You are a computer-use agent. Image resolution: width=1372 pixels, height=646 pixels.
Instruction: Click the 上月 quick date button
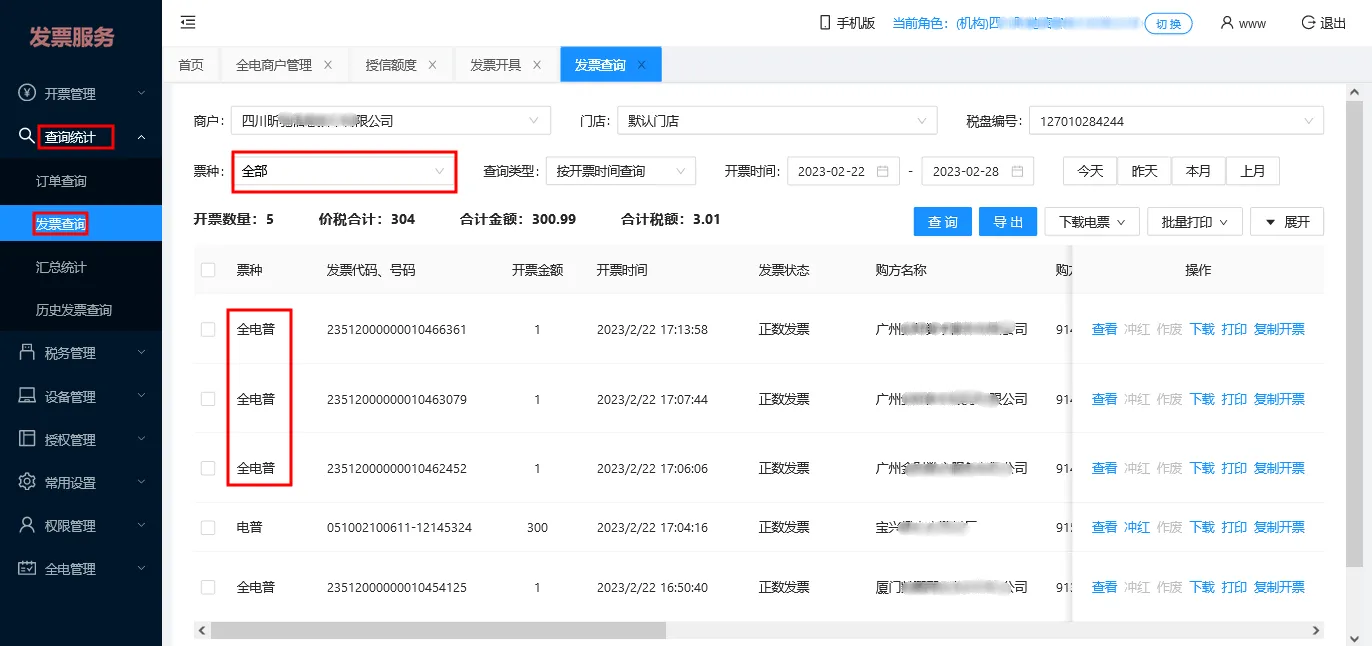pyautogui.click(x=1252, y=171)
